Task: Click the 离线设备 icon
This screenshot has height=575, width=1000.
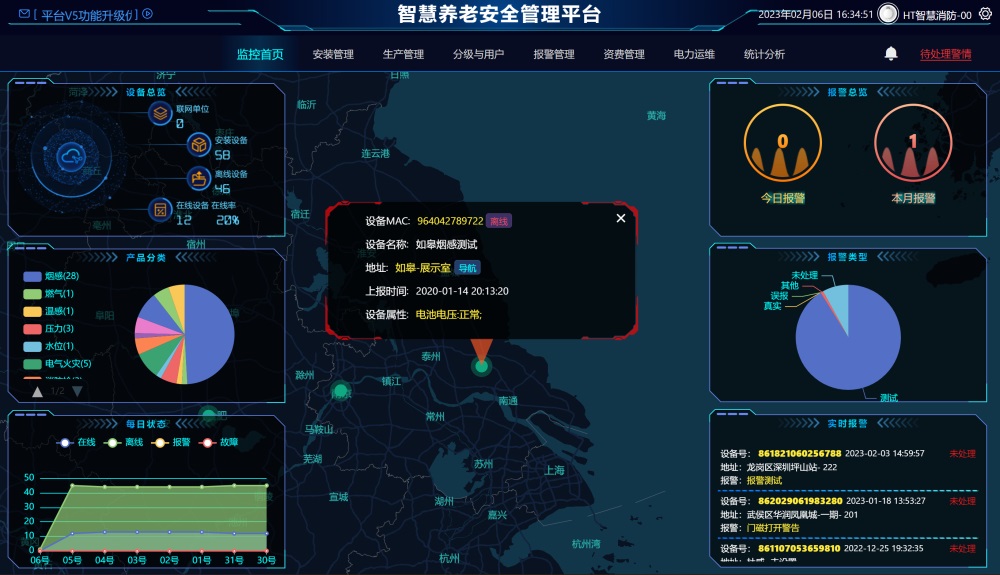Action: click(x=199, y=178)
